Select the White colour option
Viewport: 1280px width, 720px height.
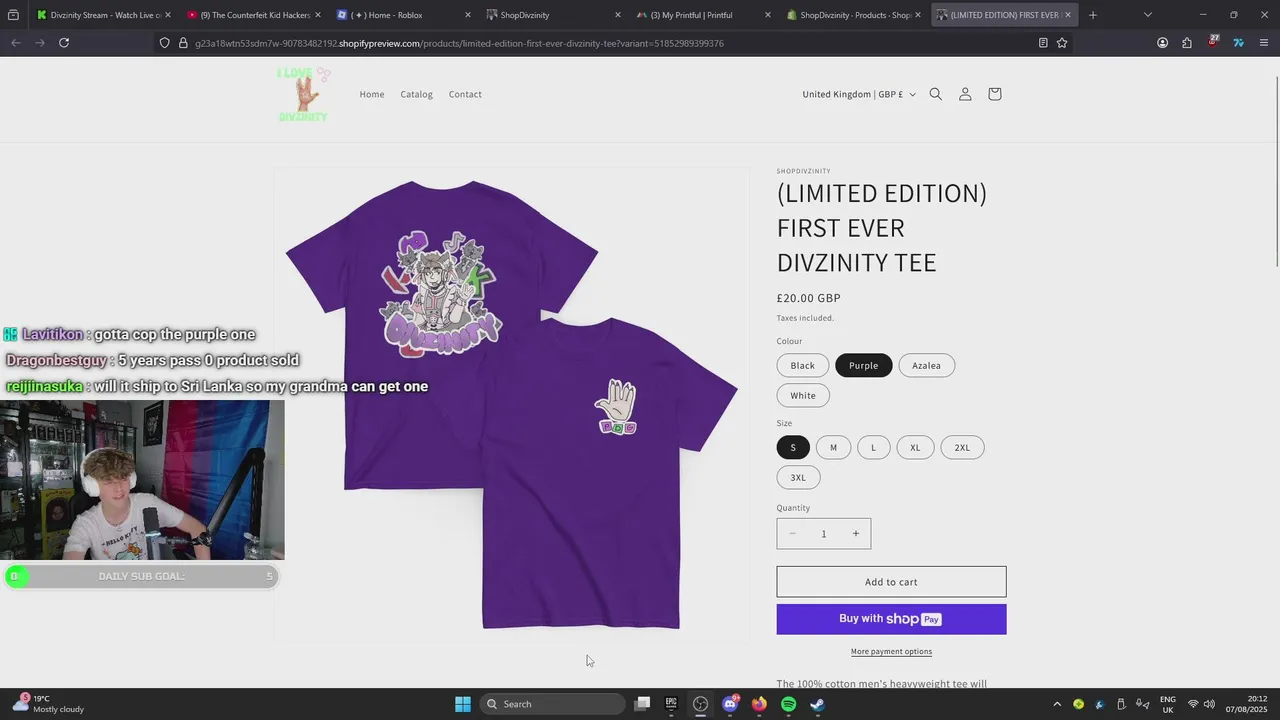(x=803, y=395)
